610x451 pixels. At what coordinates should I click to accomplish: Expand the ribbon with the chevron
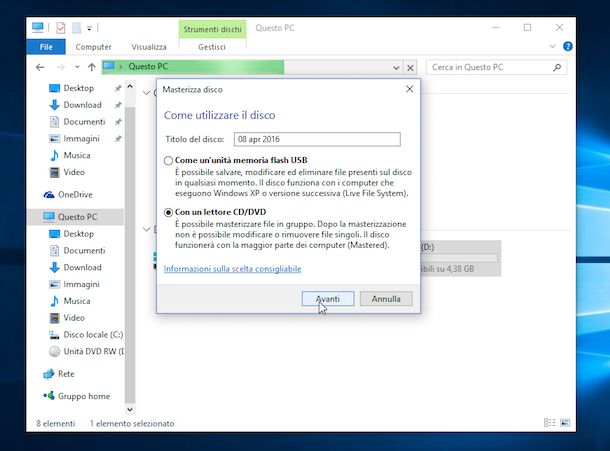tap(552, 47)
